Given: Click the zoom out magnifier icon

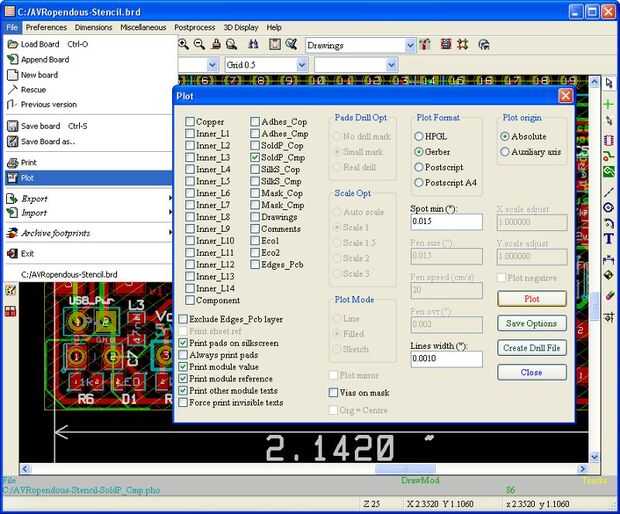Looking at the screenshot, I should (x=199, y=44).
